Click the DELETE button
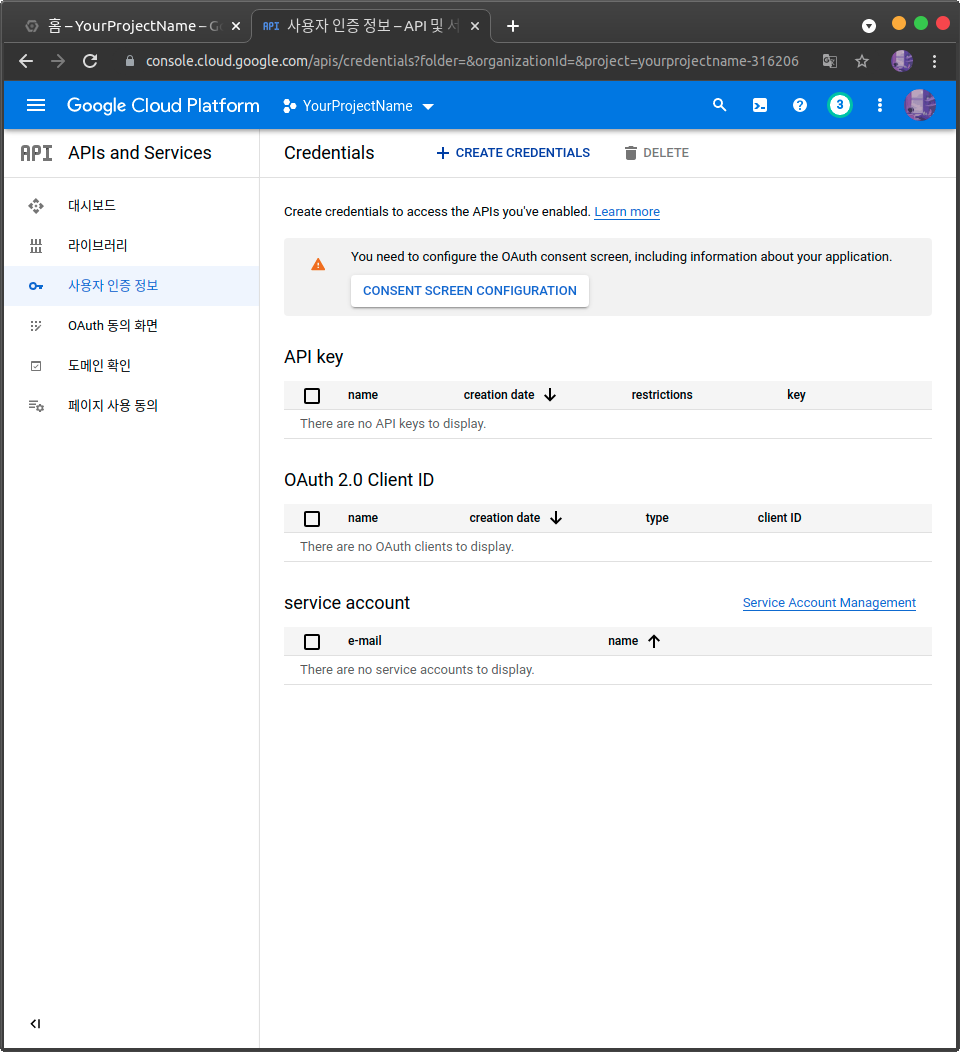 [x=656, y=153]
